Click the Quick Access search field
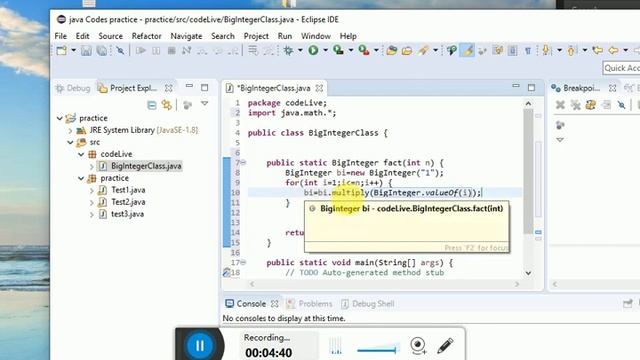 (621, 68)
